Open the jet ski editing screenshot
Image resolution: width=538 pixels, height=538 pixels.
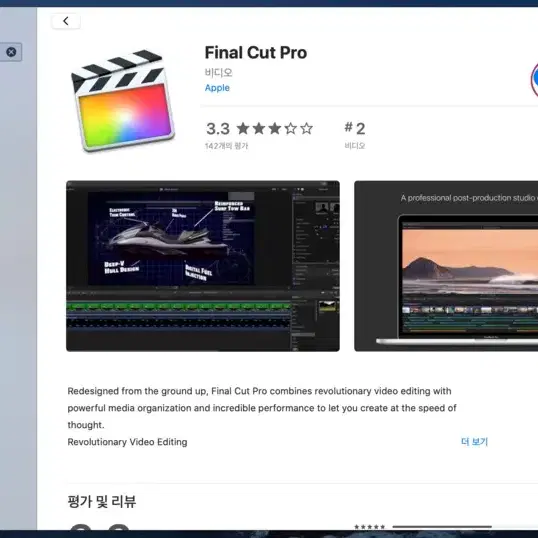[203, 266]
